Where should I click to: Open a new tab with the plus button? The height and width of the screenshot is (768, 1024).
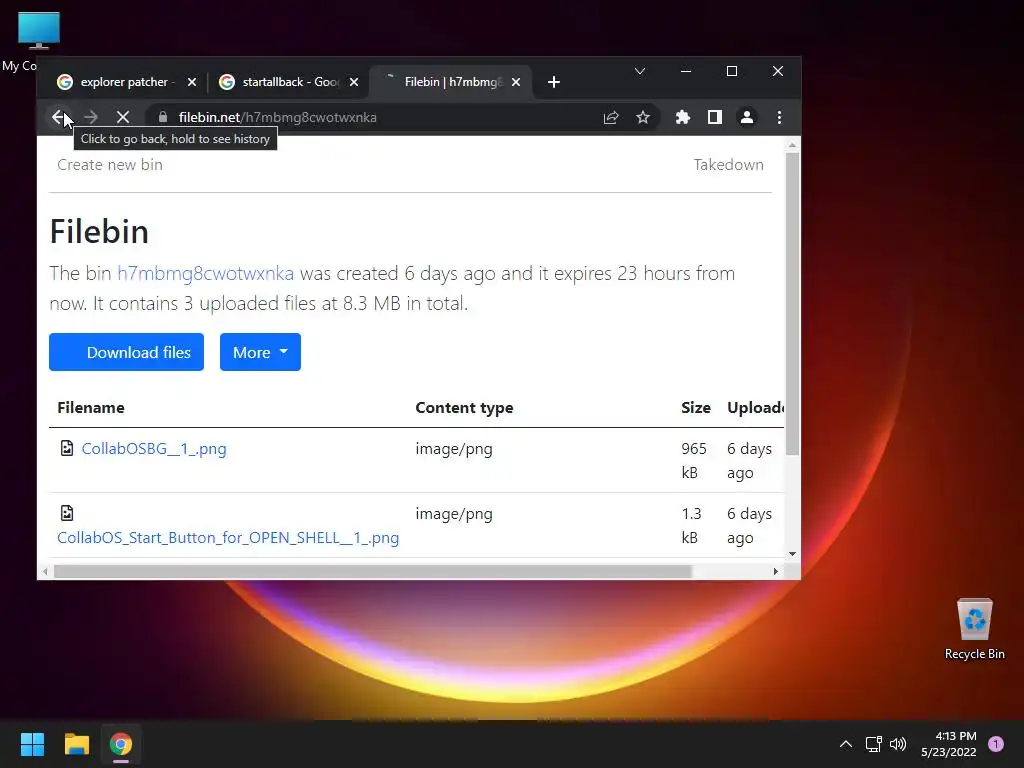554,82
